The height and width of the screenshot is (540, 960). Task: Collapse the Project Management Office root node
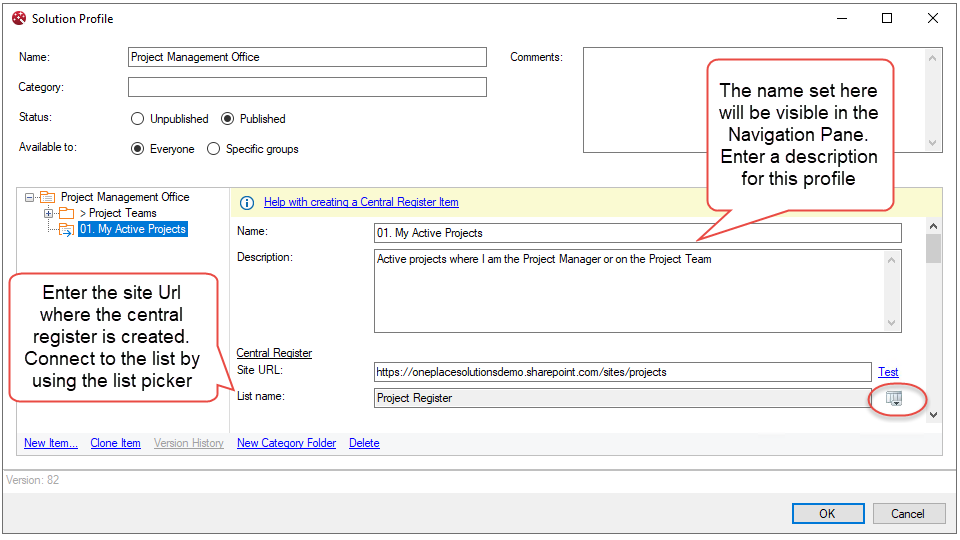[30, 198]
